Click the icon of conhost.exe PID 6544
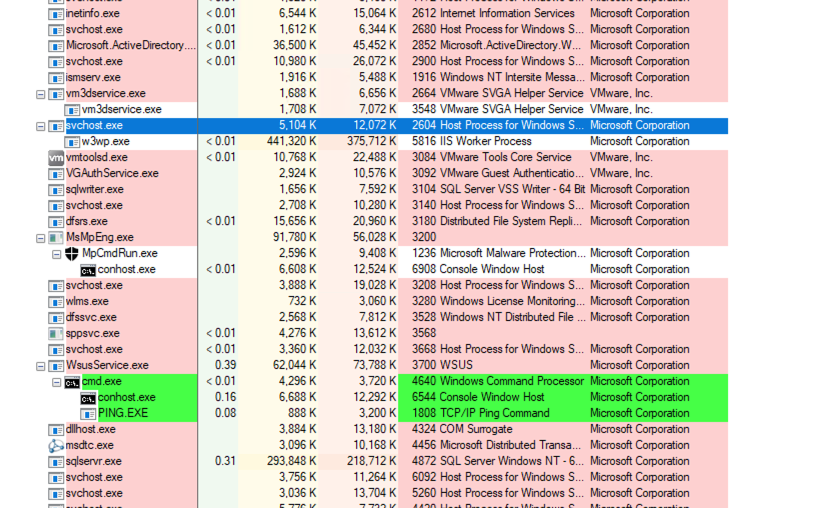 pos(88,398)
